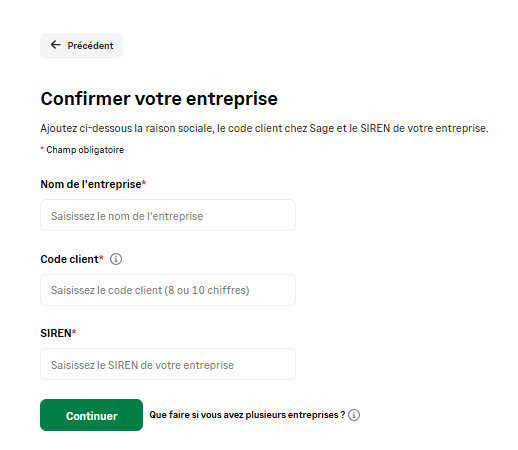
Task: Click the back arrow icon beside Précédent
Action: click(x=55, y=45)
